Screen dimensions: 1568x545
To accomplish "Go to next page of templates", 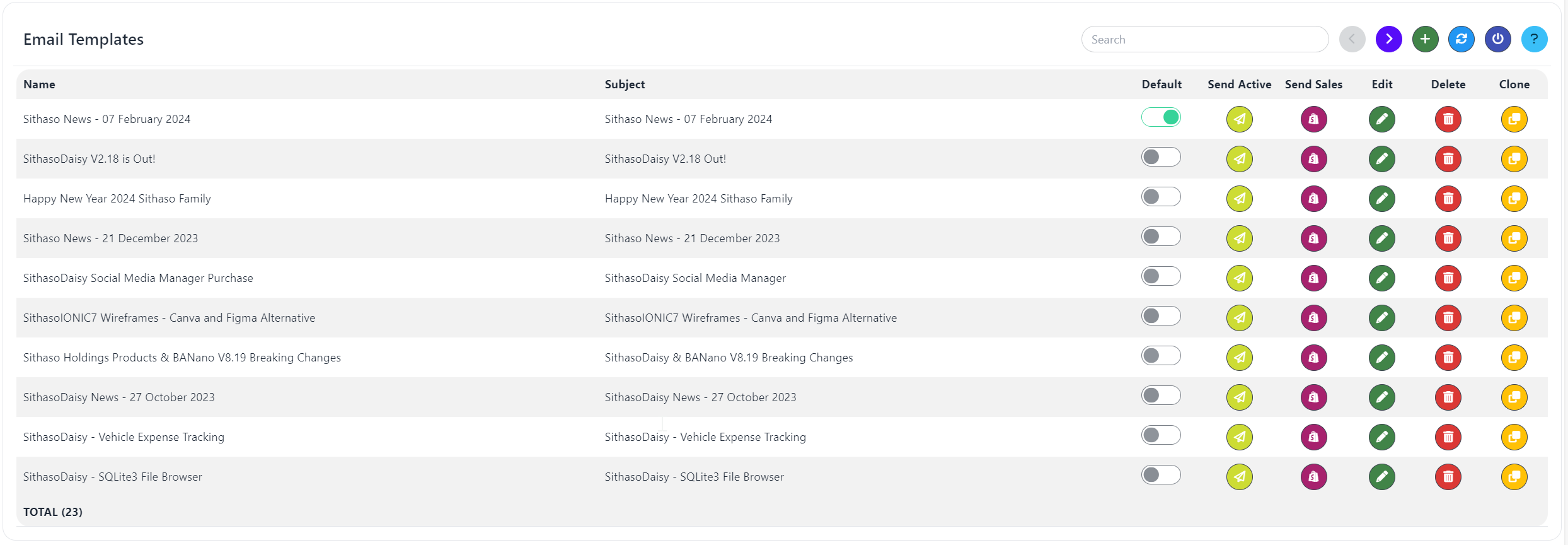I will (x=1389, y=39).
